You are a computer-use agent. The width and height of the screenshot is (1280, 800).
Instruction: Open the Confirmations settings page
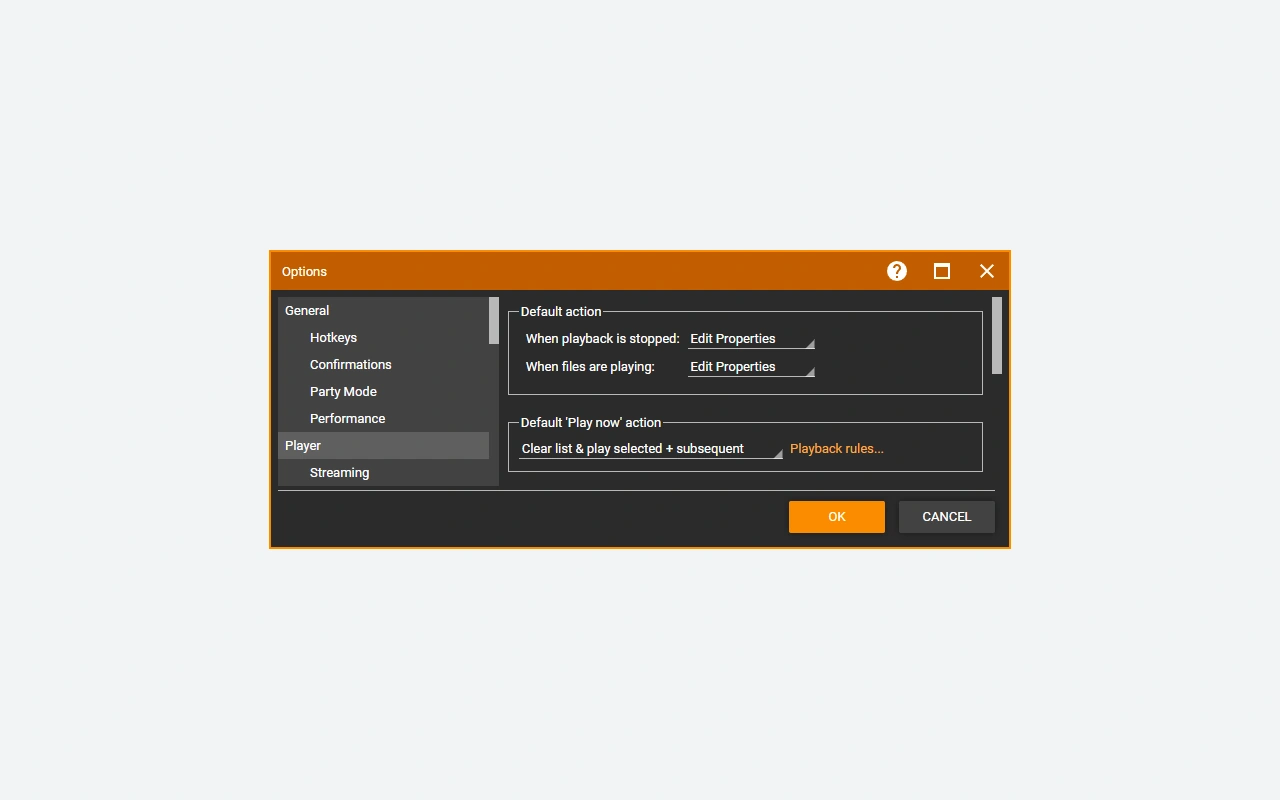point(383,365)
